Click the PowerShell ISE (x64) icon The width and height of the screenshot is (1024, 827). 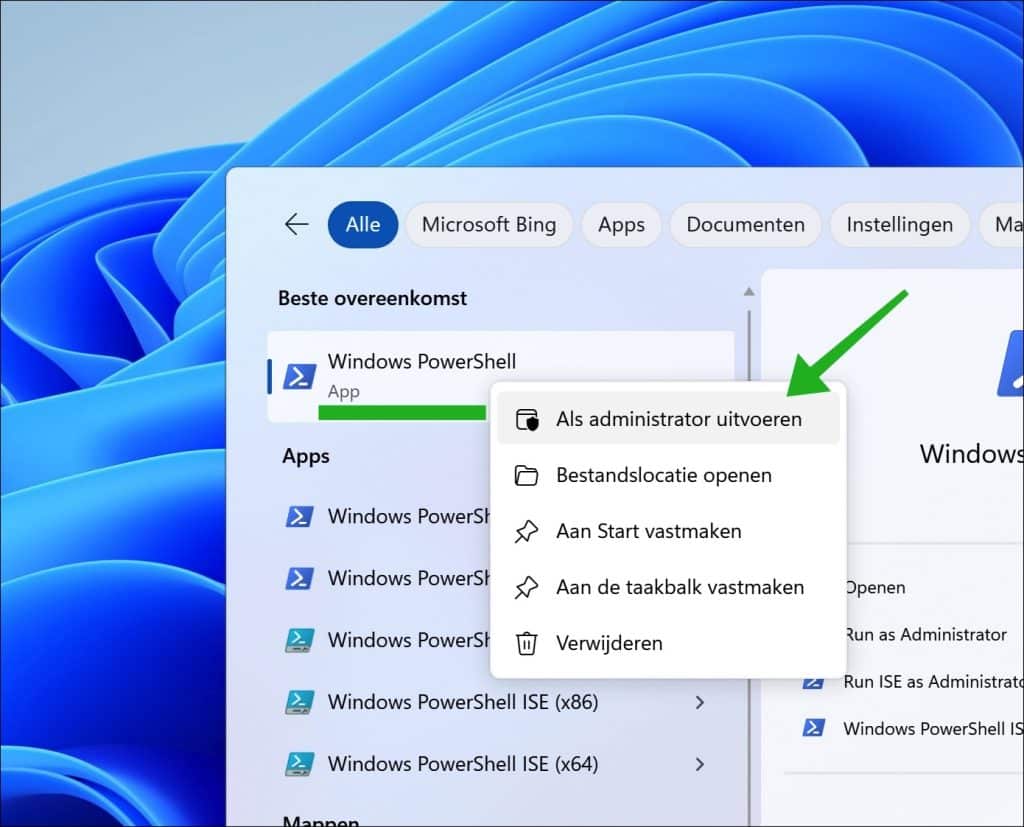click(299, 764)
